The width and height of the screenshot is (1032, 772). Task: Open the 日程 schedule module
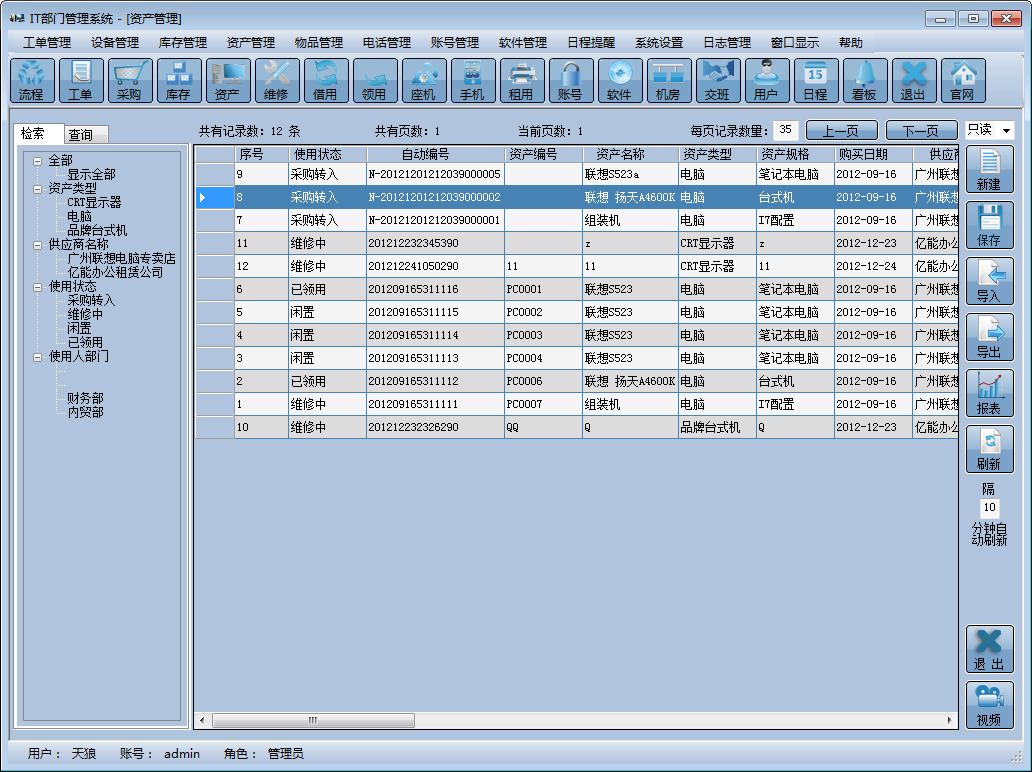(814, 80)
